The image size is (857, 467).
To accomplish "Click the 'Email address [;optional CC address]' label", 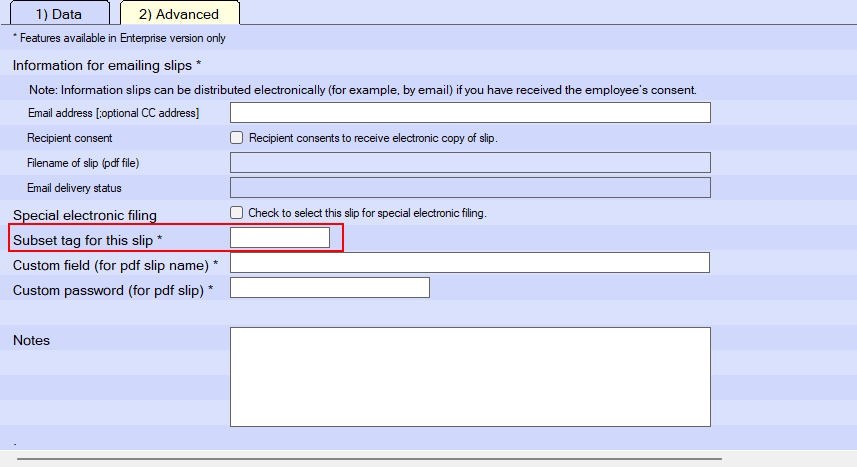I will click(x=113, y=113).
